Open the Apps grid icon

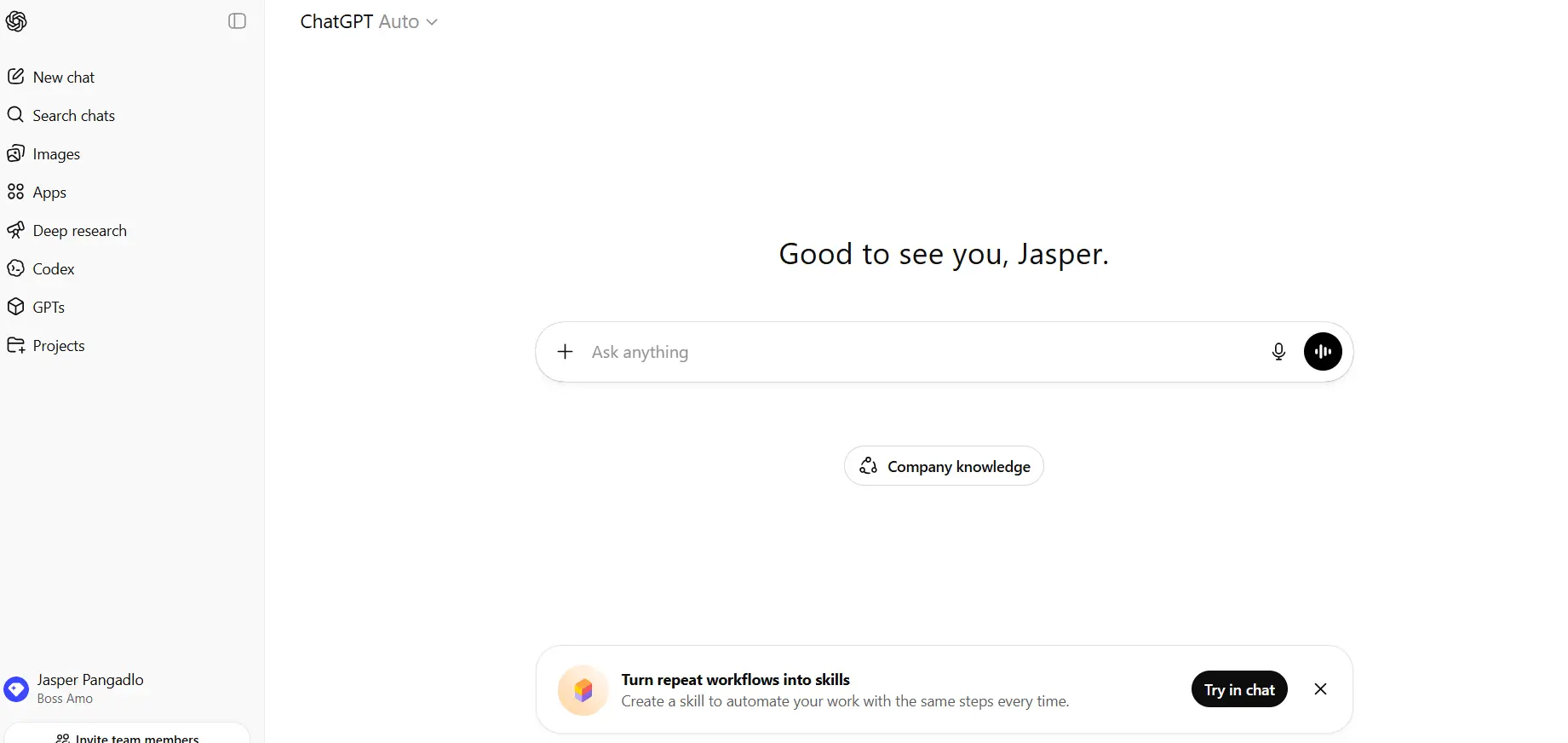16,192
